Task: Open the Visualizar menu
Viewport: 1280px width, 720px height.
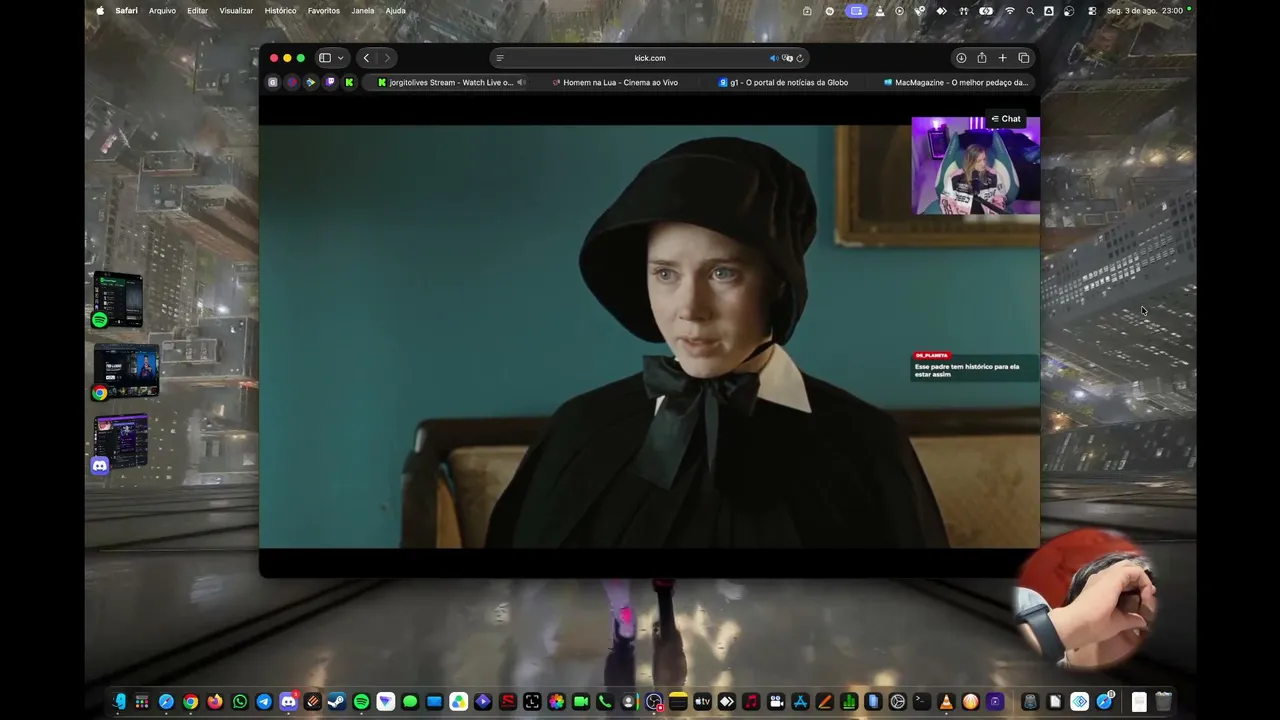Action: coord(236,11)
